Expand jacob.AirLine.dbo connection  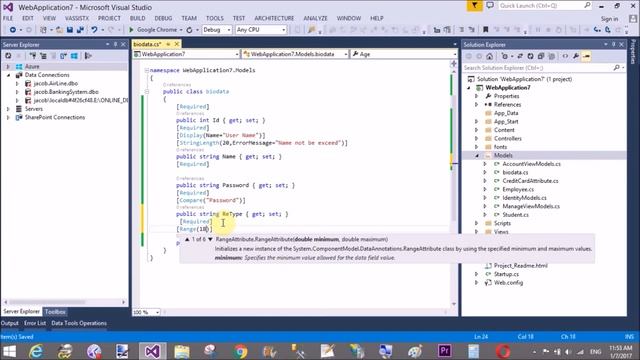click(x=17, y=83)
